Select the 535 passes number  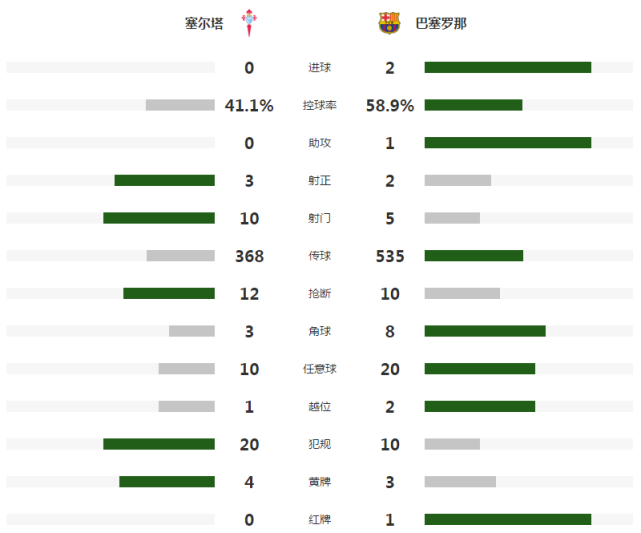390,256
